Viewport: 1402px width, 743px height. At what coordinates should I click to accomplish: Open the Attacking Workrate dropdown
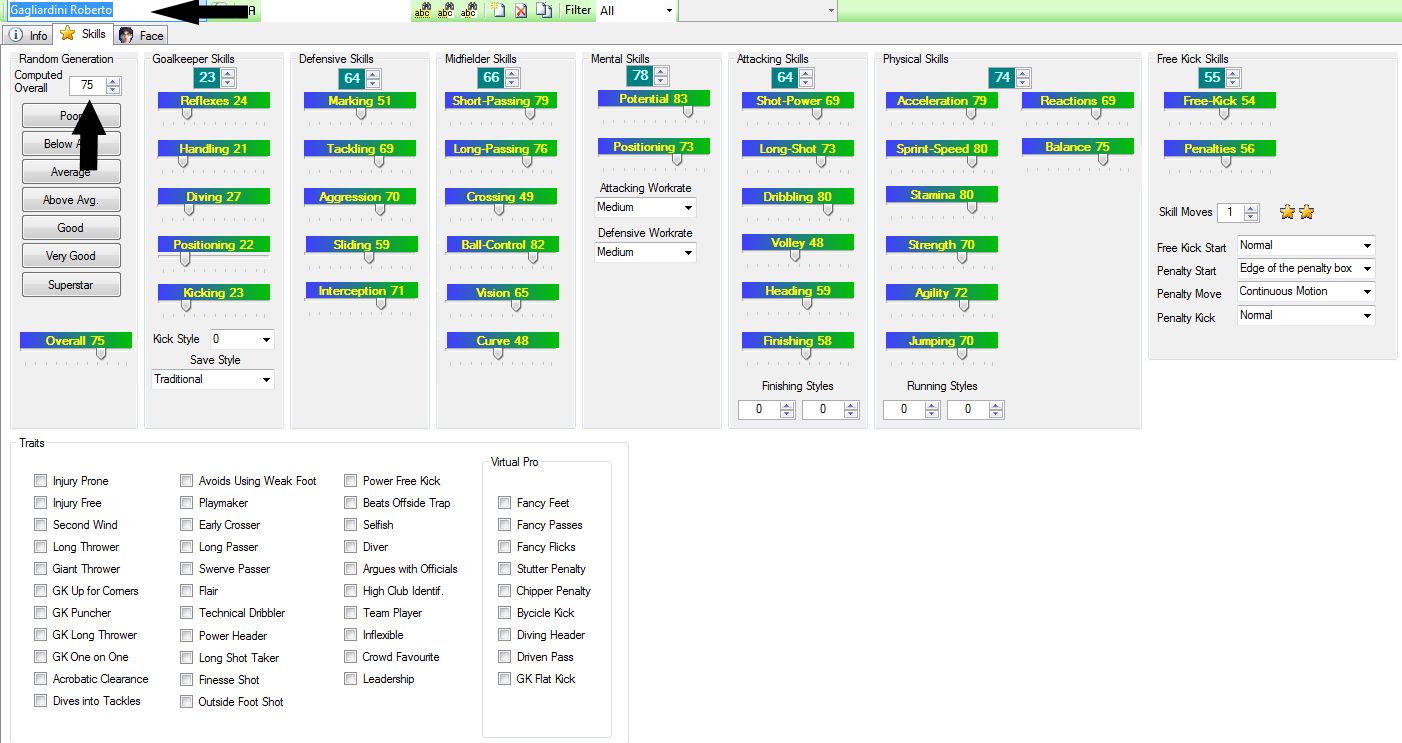point(645,208)
